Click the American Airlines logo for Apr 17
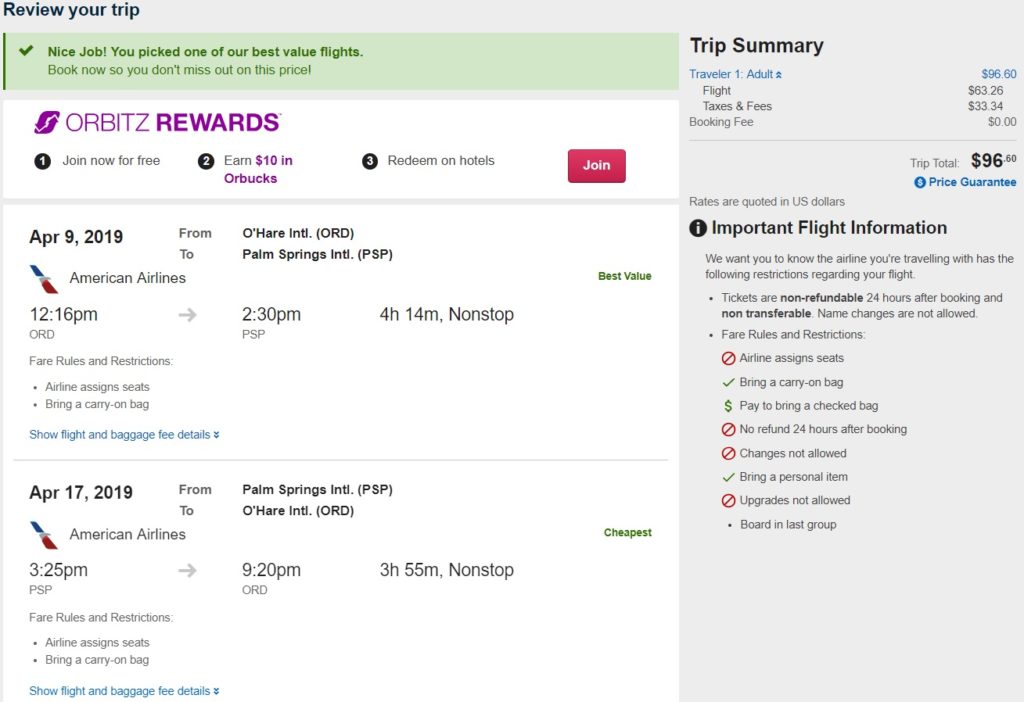The height and width of the screenshot is (702, 1024). 44,535
